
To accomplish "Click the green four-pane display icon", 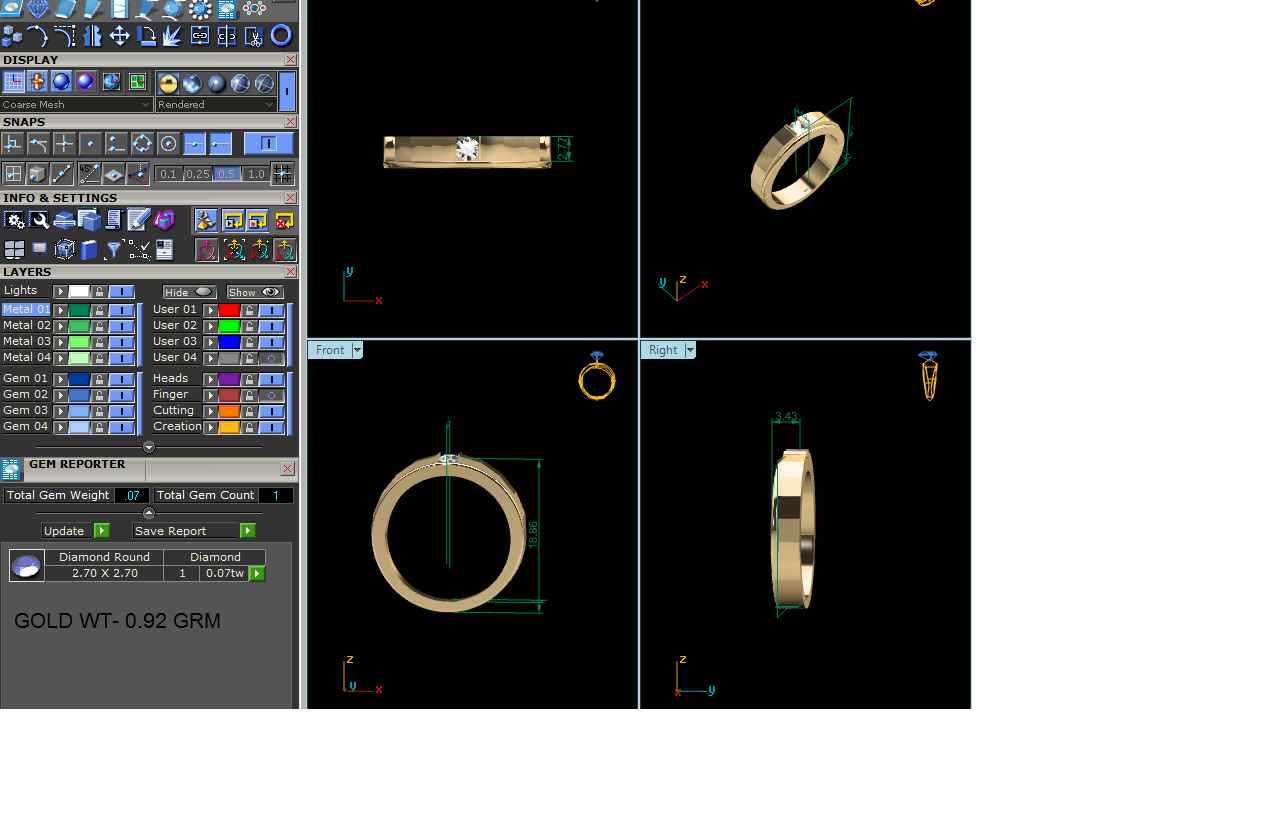I will tap(137, 82).
